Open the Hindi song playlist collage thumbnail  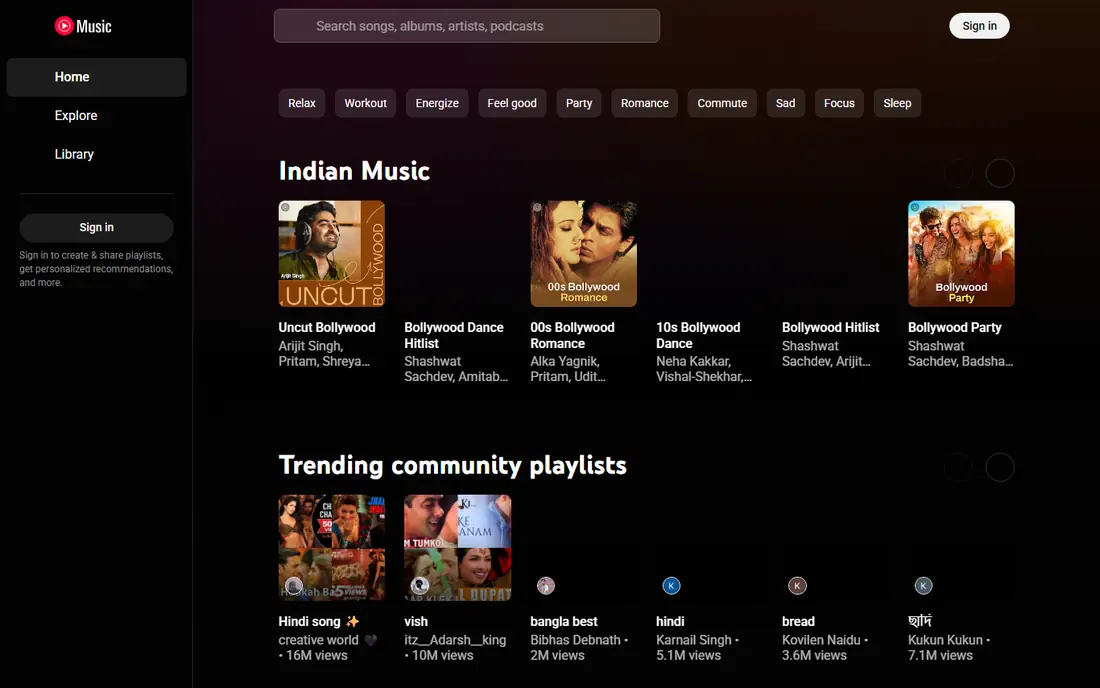(332, 548)
